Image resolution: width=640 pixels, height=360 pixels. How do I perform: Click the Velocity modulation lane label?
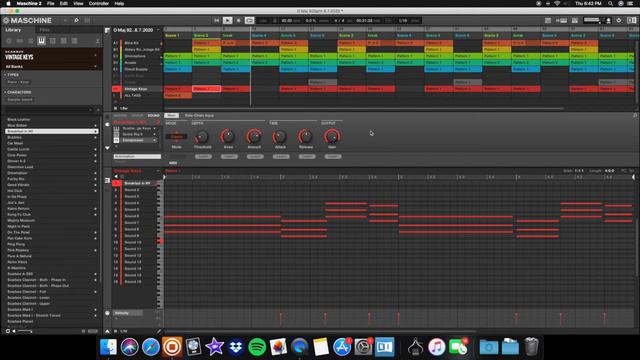[128, 313]
